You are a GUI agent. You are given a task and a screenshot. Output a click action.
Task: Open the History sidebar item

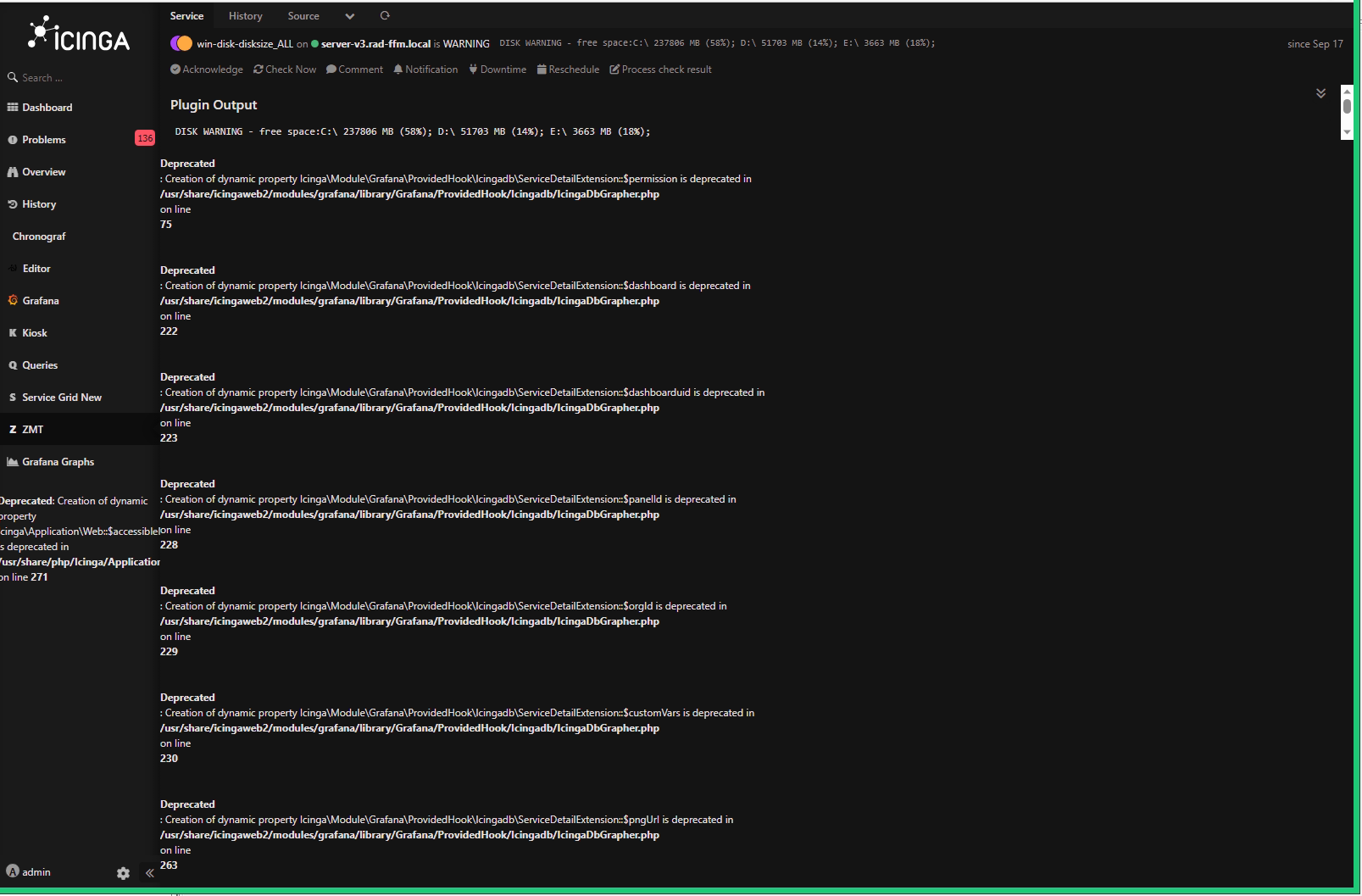tap(39, 203)
